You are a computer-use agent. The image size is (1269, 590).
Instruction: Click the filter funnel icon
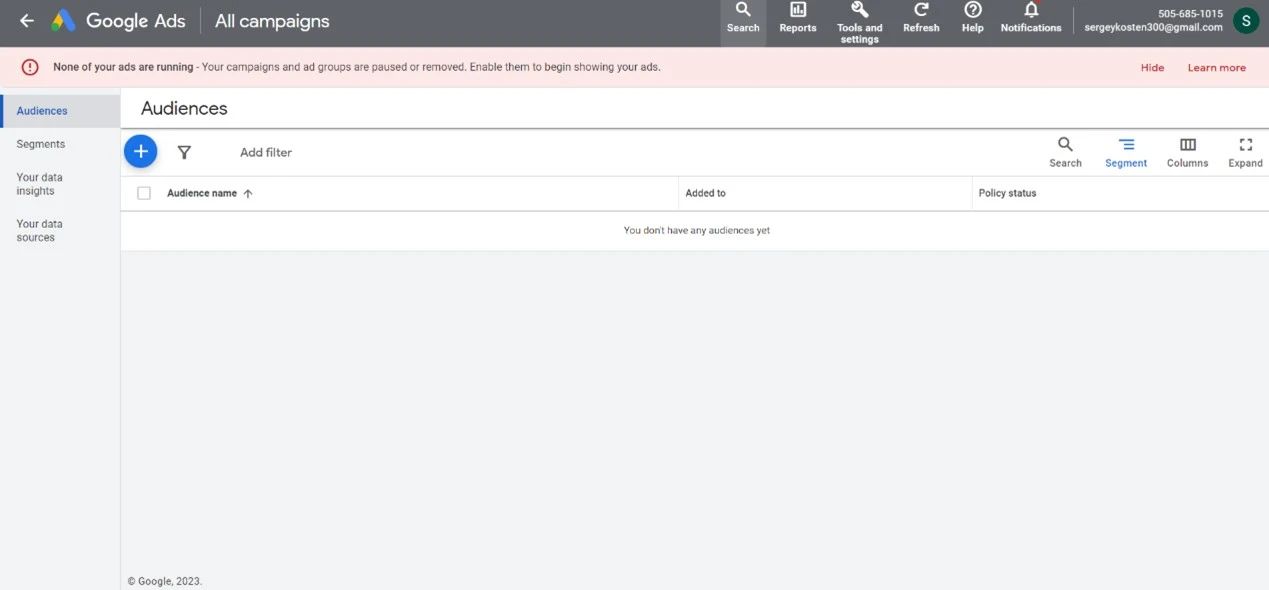tap(184, 152)
